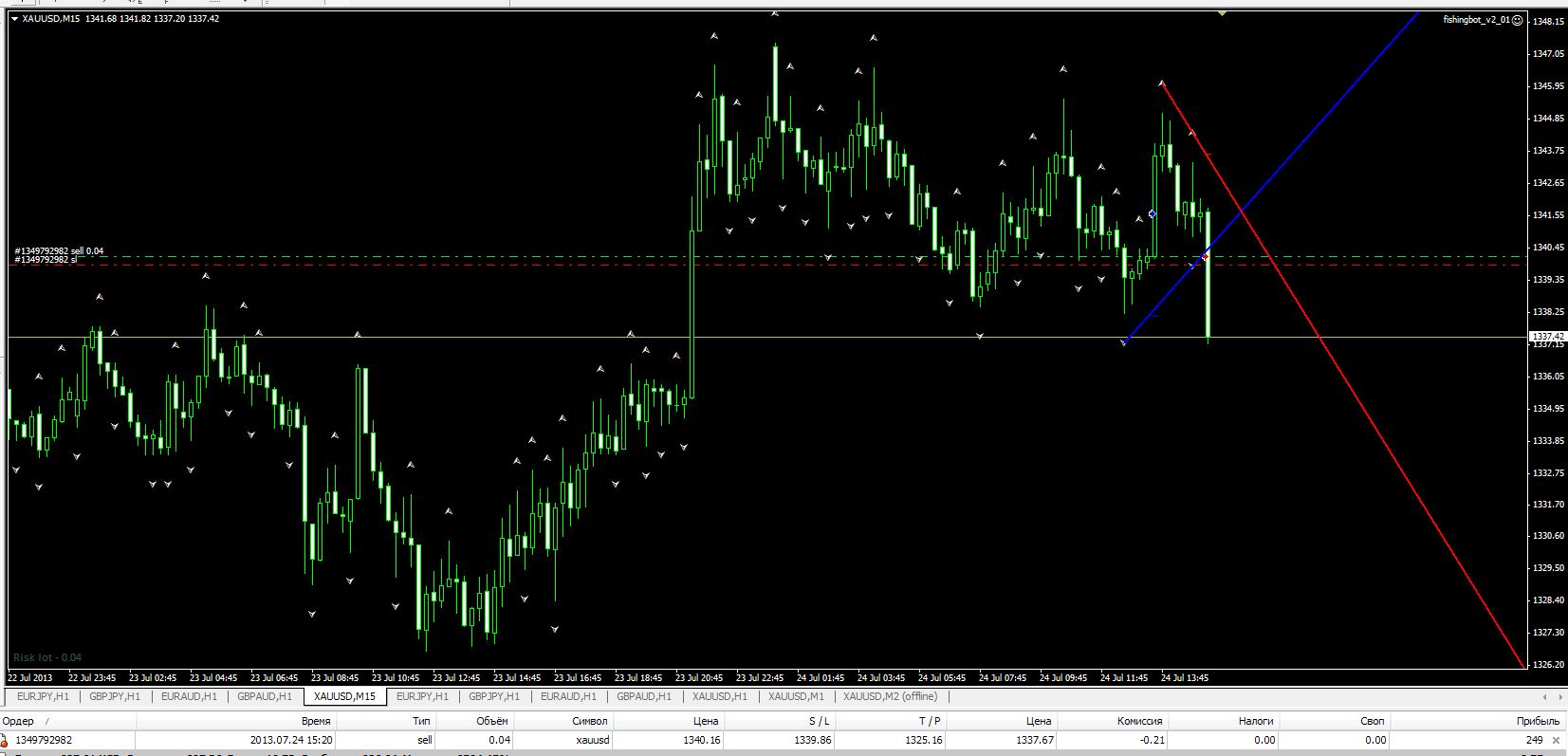The height and width of the screenshot is (756, 1568).
Task: Select the blue trendline anchor point handle
Action: click(1153, 214)
